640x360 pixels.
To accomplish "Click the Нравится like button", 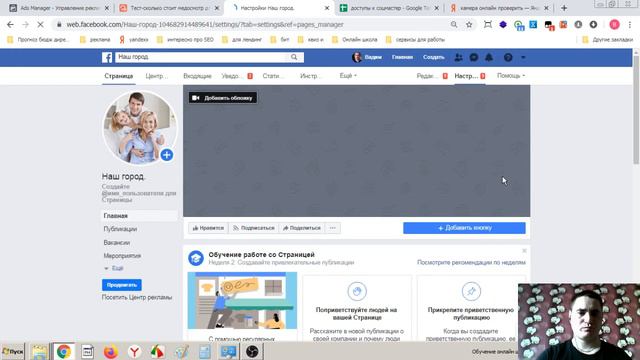I will tap(208, 228).
